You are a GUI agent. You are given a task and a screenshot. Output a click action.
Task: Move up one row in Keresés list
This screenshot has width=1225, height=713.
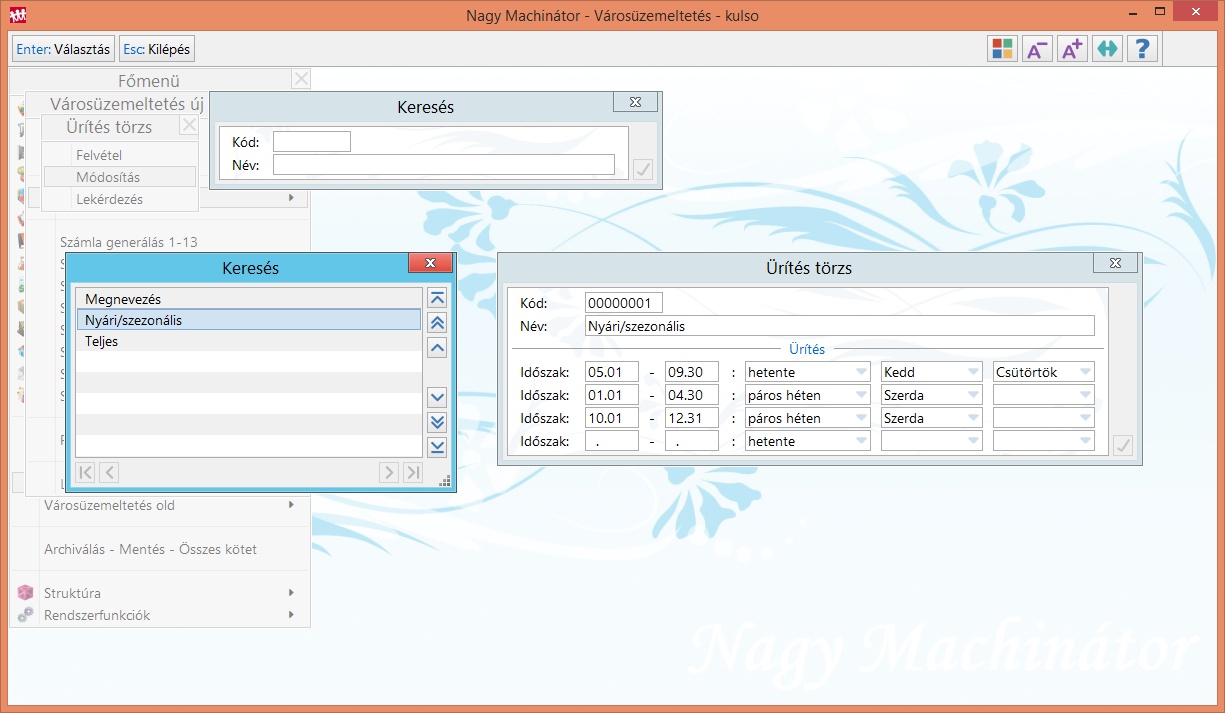[x=437, y=348]
